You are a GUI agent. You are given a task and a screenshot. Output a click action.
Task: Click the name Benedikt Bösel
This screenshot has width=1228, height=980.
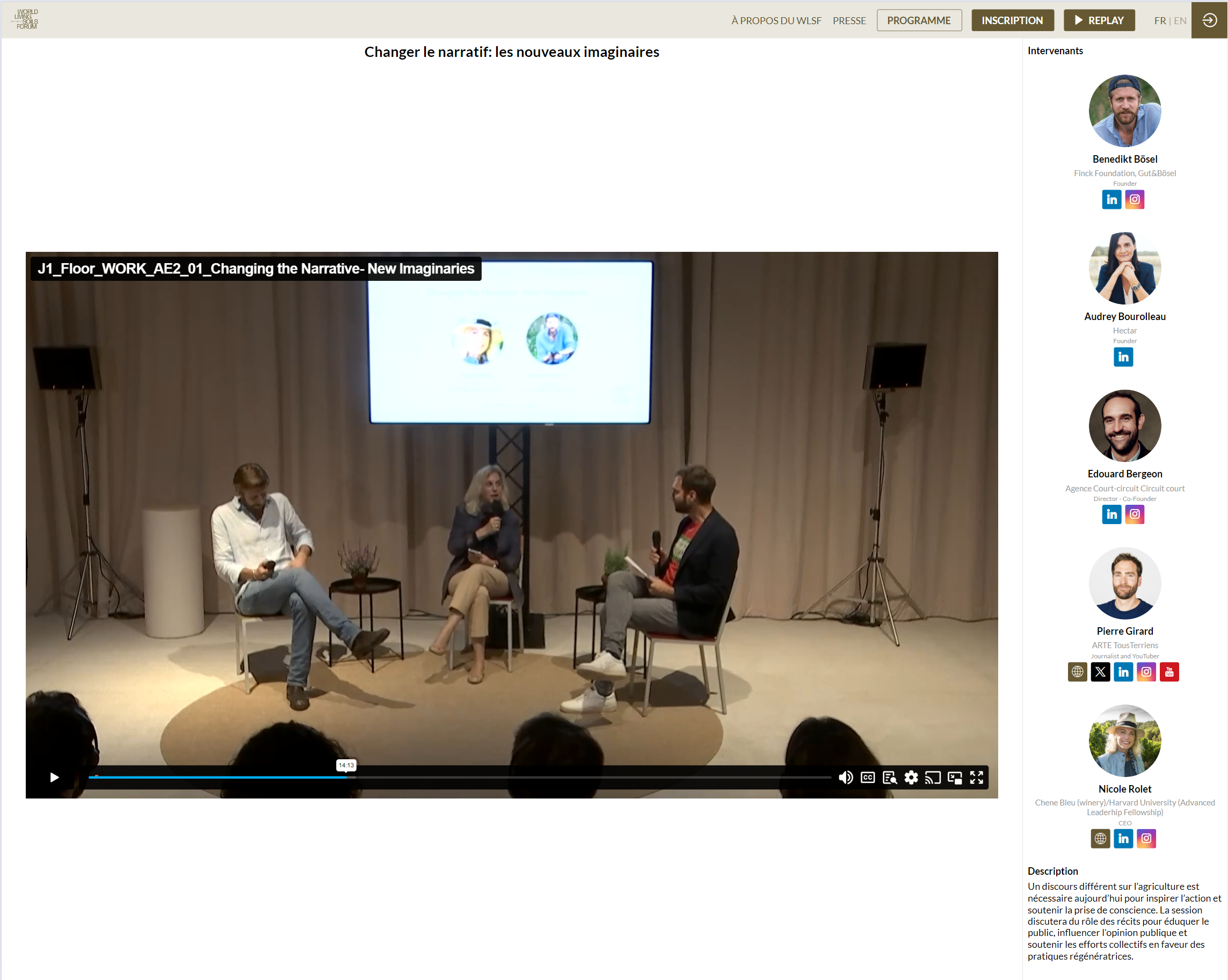pyautogui.click(x=1125, y=159)
